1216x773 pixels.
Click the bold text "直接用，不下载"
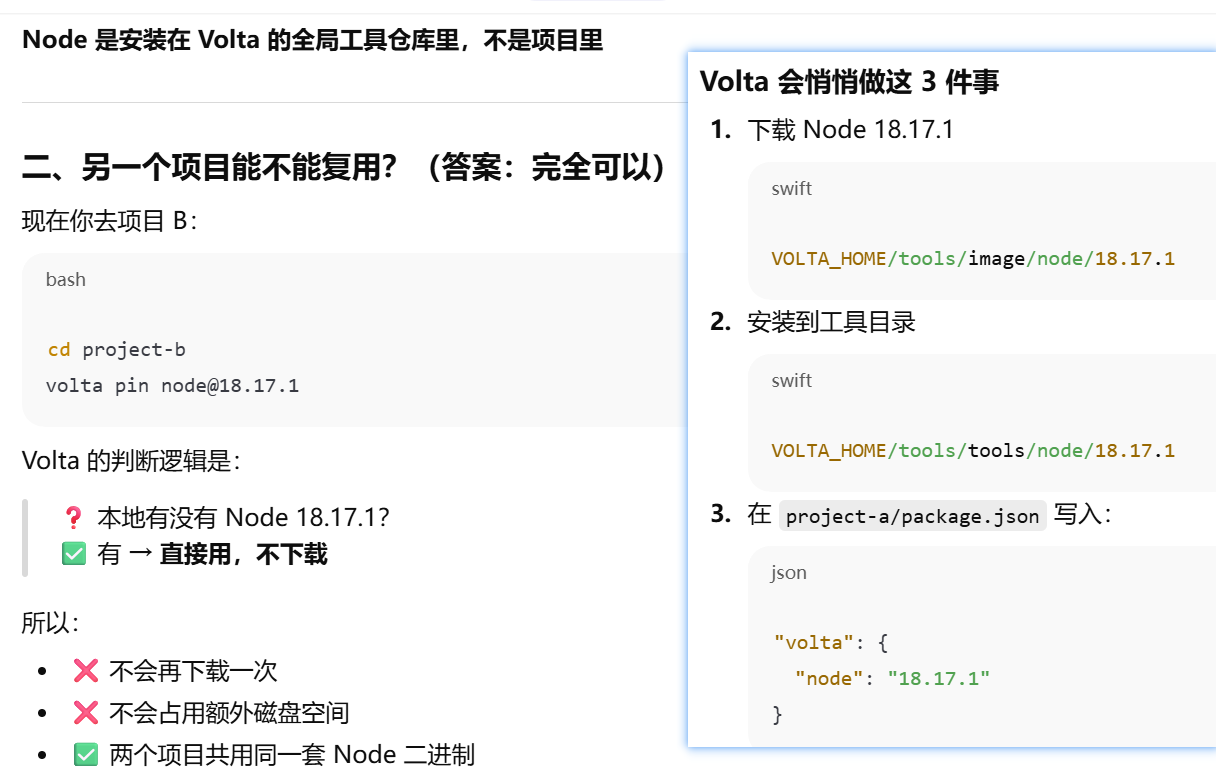244,554
